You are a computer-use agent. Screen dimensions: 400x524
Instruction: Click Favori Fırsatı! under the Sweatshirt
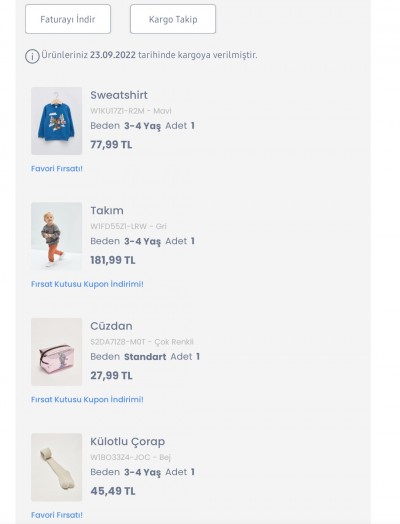tap(57, 168)
